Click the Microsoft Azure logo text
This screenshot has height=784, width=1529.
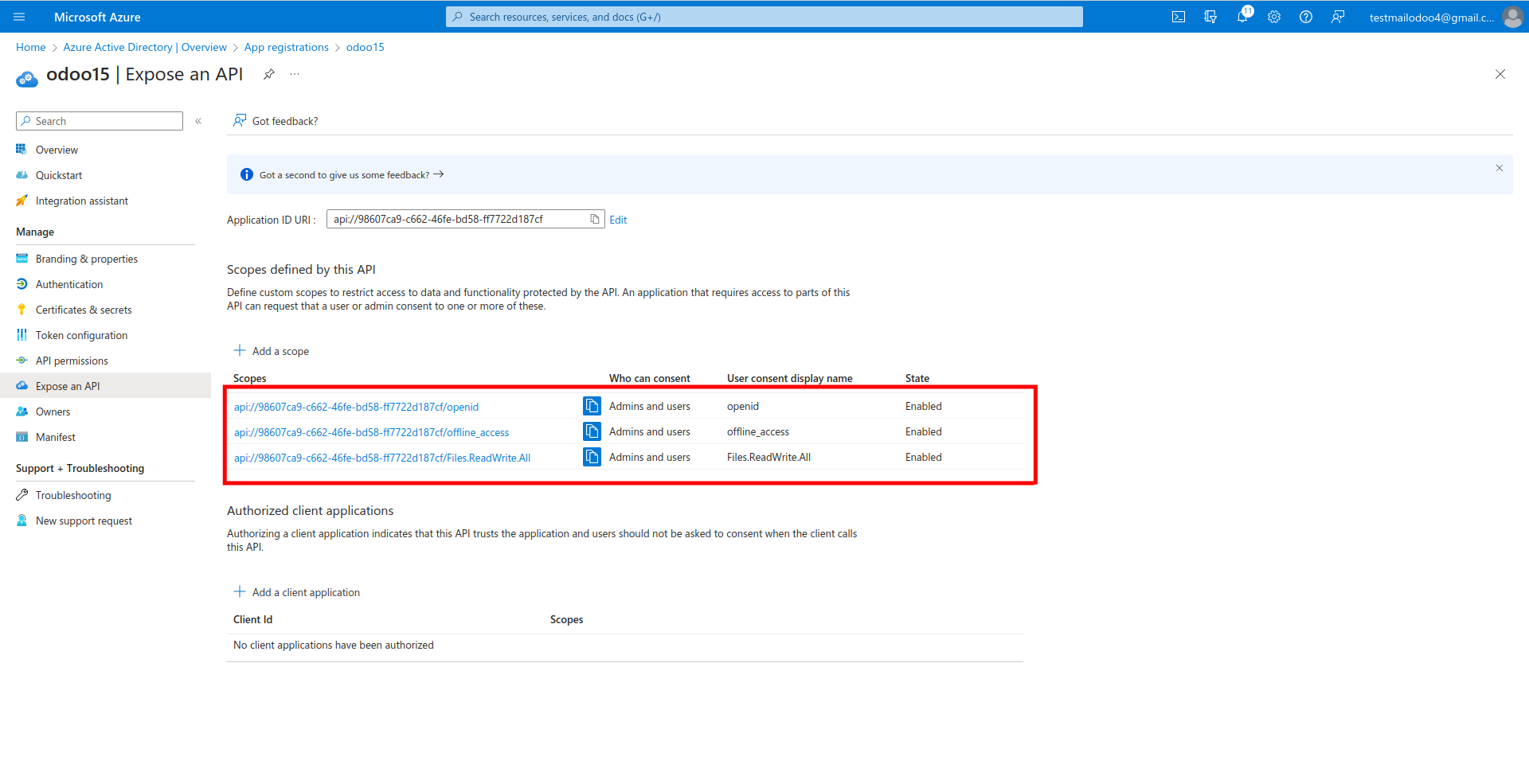point(97,17)
